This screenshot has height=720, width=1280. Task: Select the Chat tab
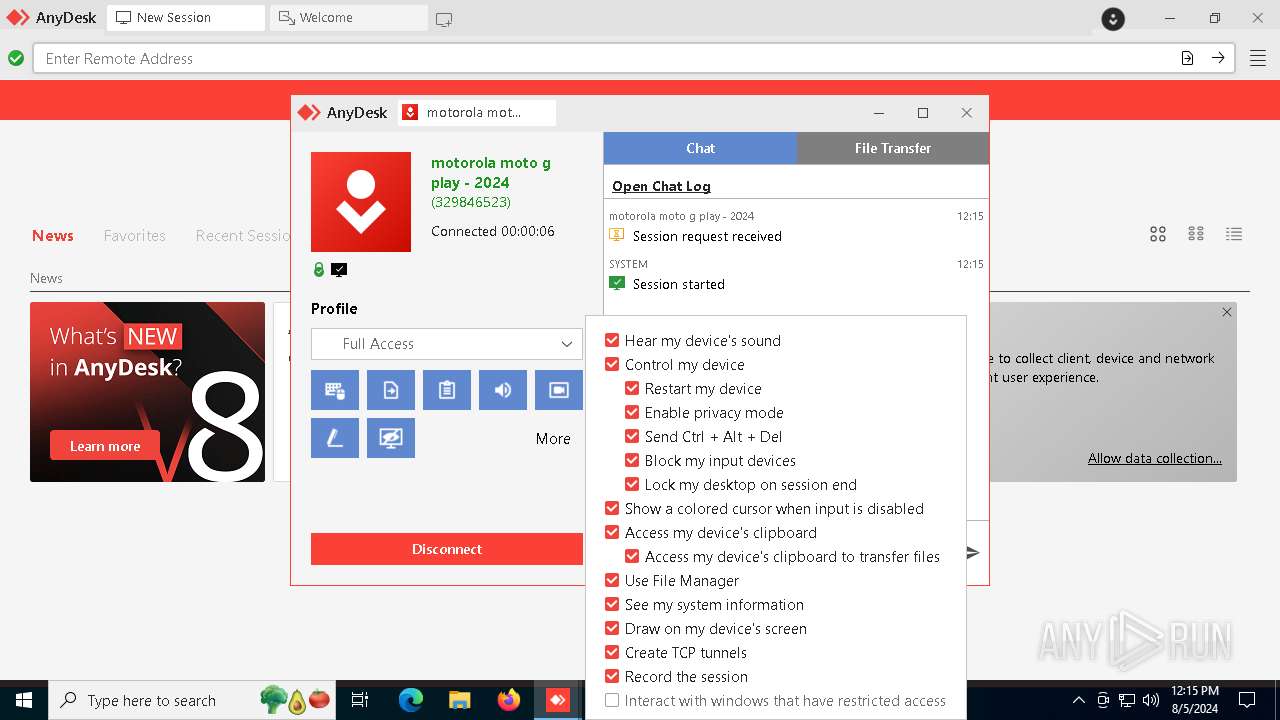coord(700,148)
